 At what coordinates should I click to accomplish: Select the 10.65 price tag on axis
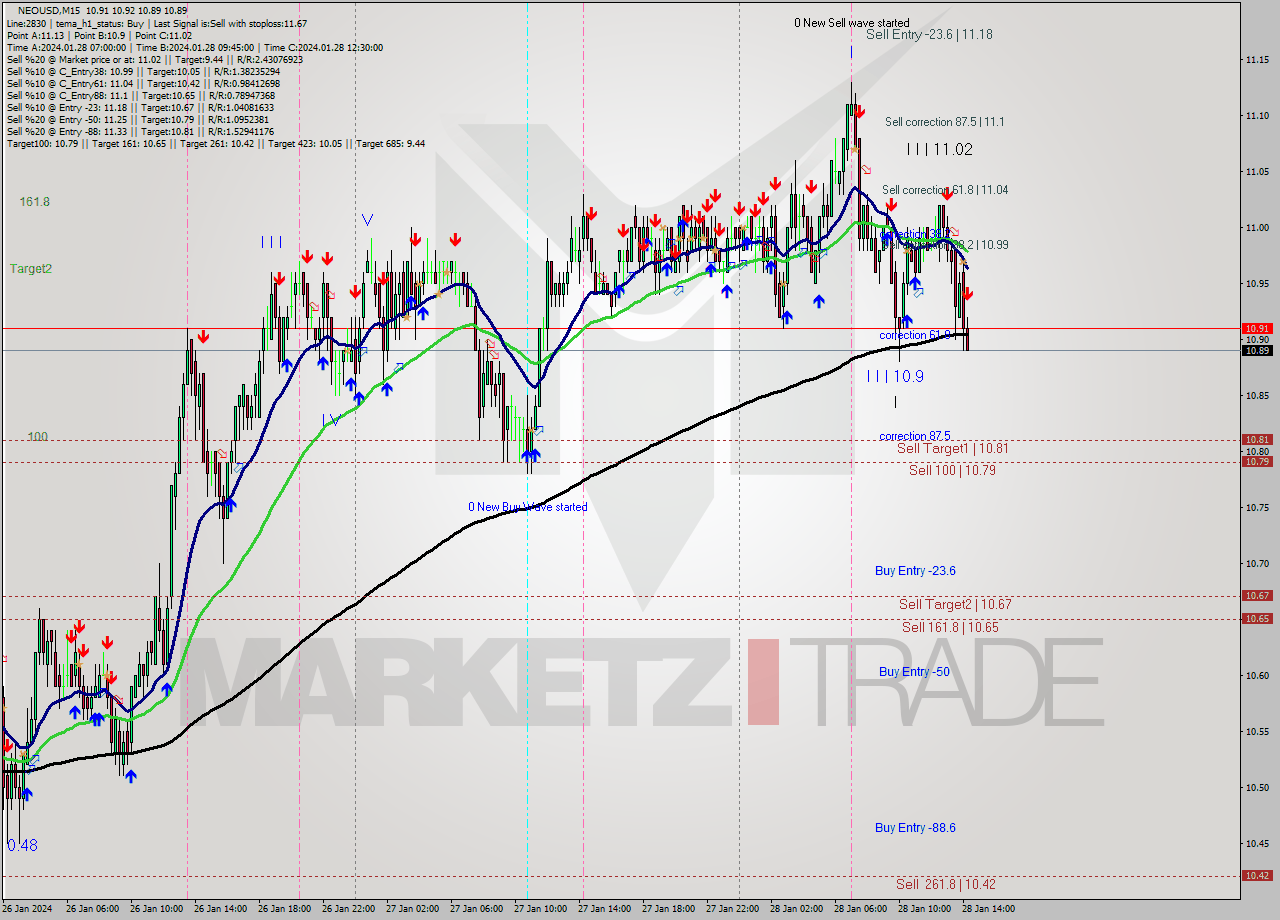[x=1257, y=618]
